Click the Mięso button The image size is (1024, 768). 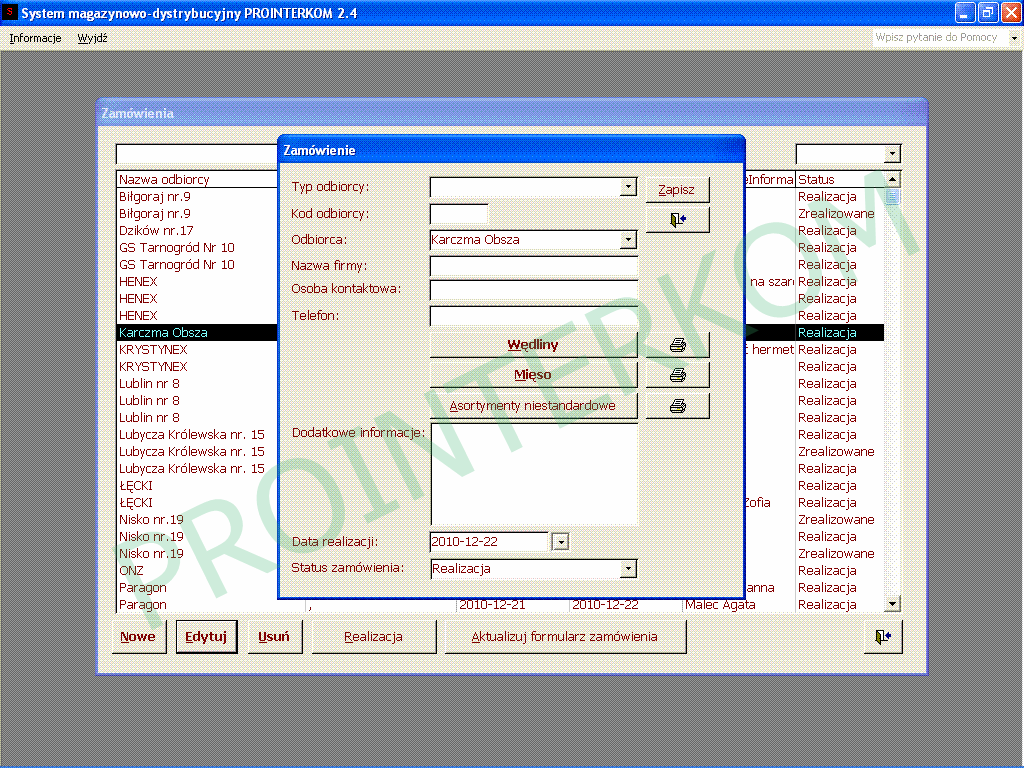(x=533, y=375)
